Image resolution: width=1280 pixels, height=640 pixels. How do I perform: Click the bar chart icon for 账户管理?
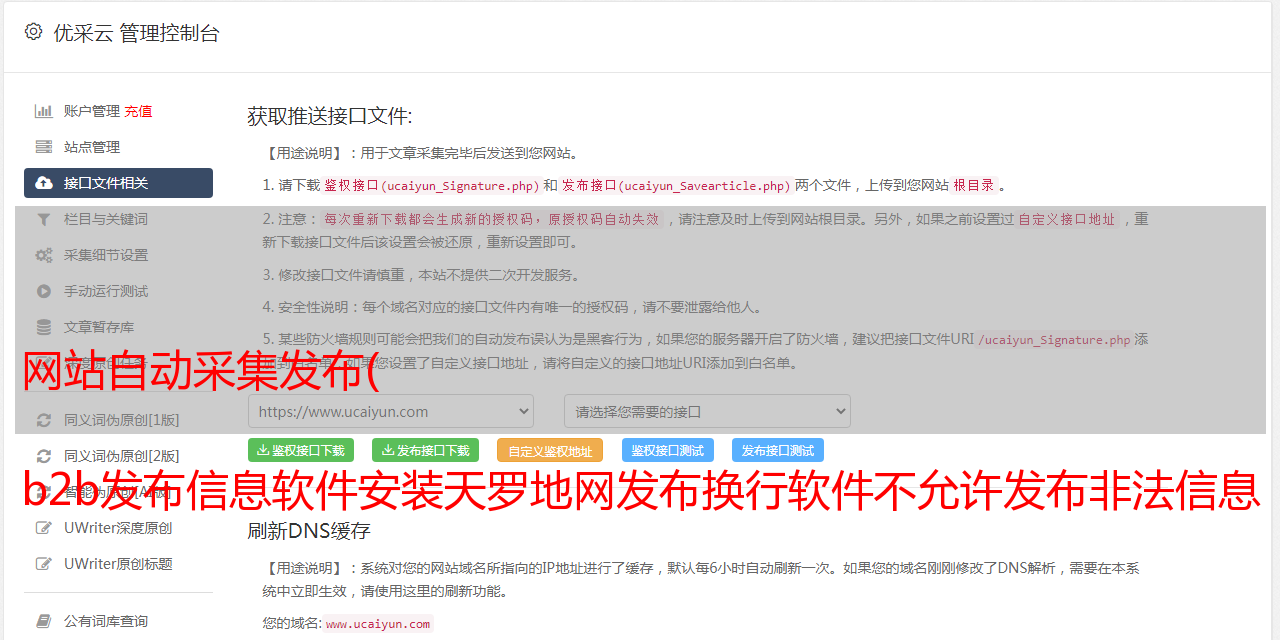coord(44,111)
